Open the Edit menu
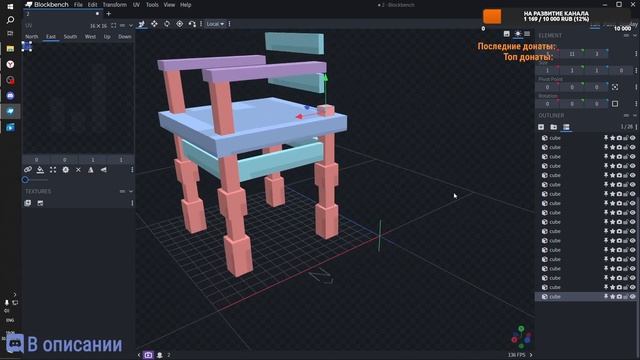 point(93,5)
